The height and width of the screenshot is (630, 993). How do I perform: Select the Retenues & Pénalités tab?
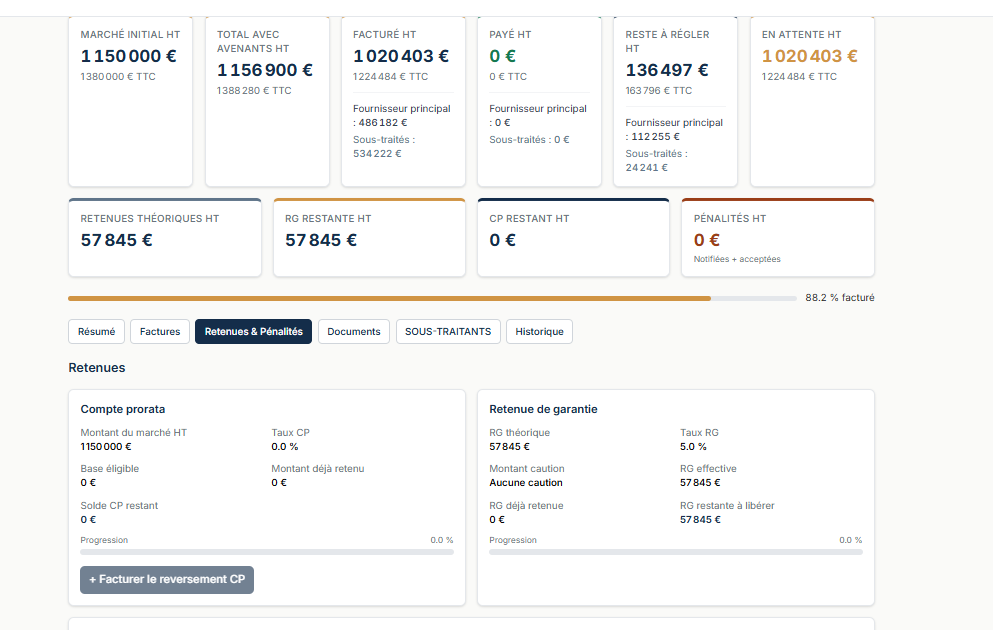[253, 332]
